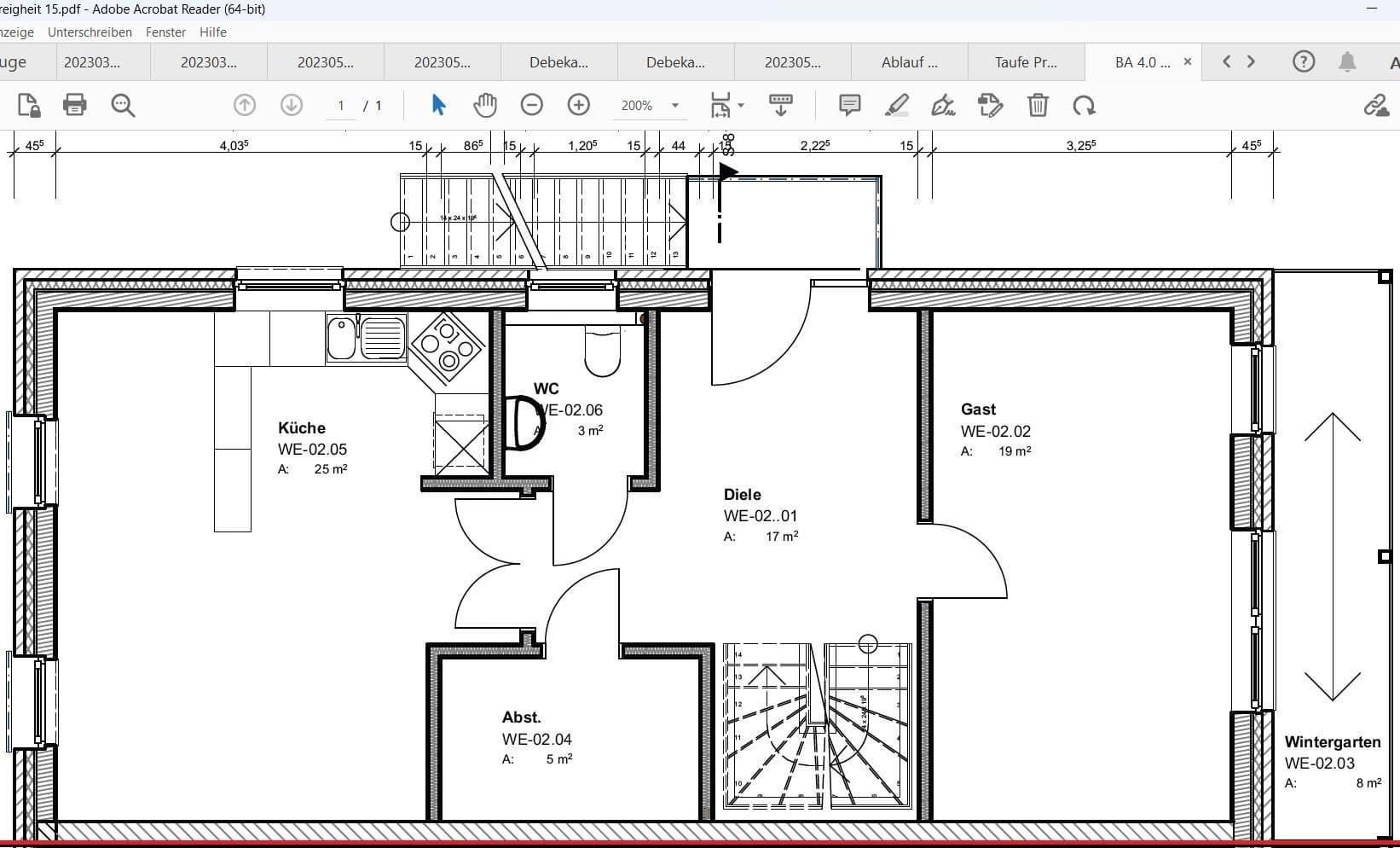This screenshot has width=1400, height=848.
Task: Select the highlighter pen tool
Action: (x=896, y=105)
